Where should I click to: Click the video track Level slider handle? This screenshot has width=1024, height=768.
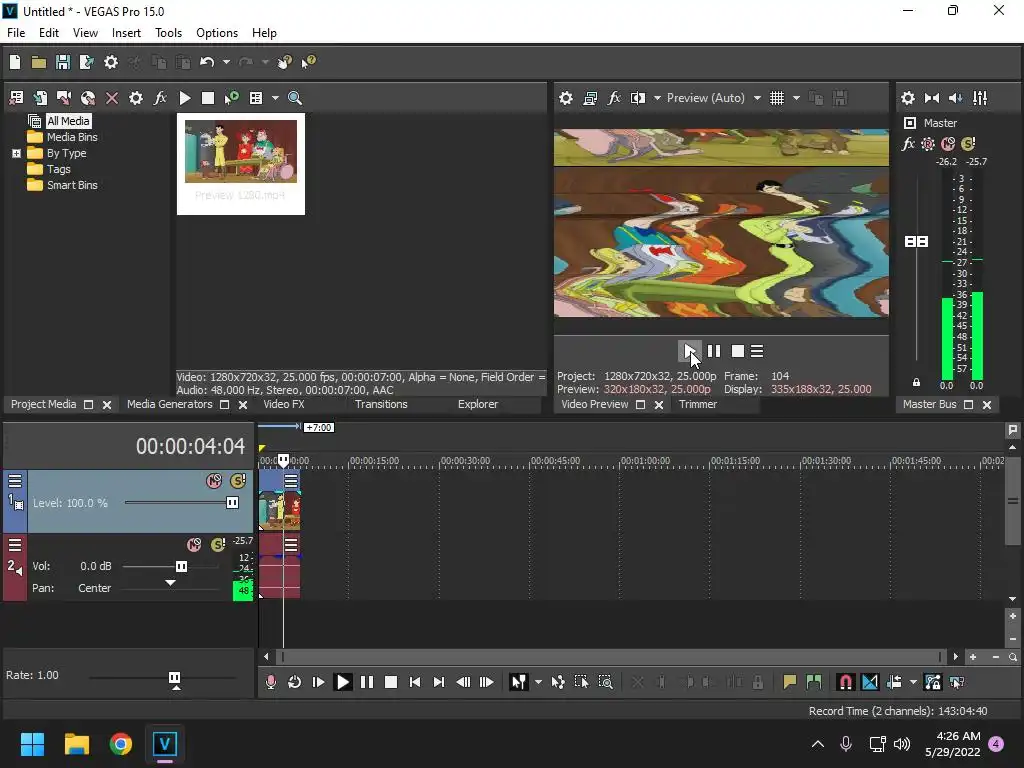(232, 502)
